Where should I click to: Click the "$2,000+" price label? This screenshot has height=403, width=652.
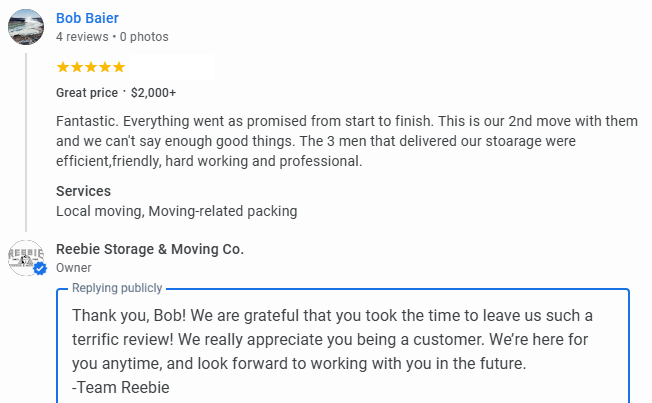click(x=153, y=93)
